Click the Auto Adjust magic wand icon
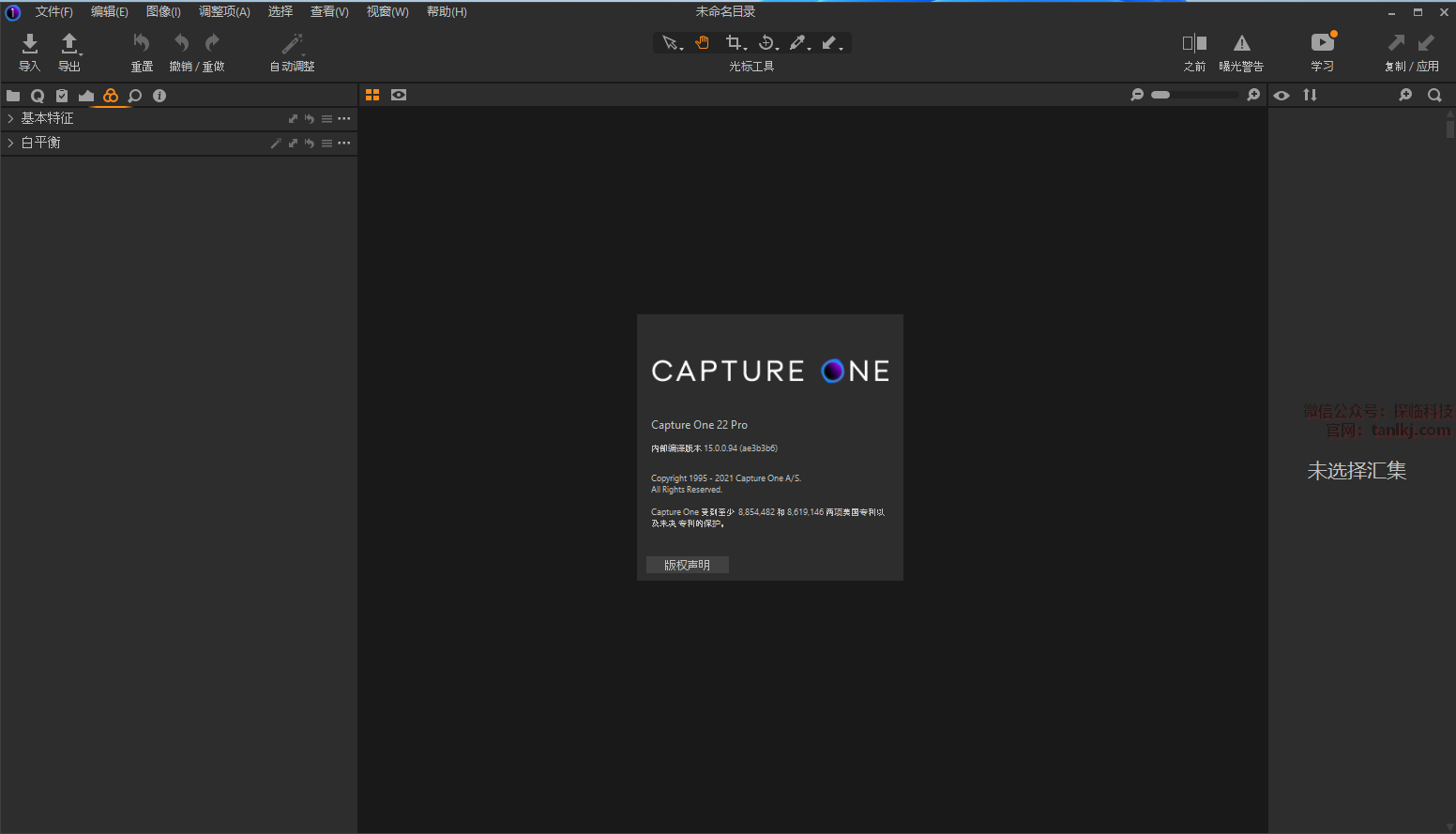Viewport: 1456px width, 834px height. coord(293,43)
